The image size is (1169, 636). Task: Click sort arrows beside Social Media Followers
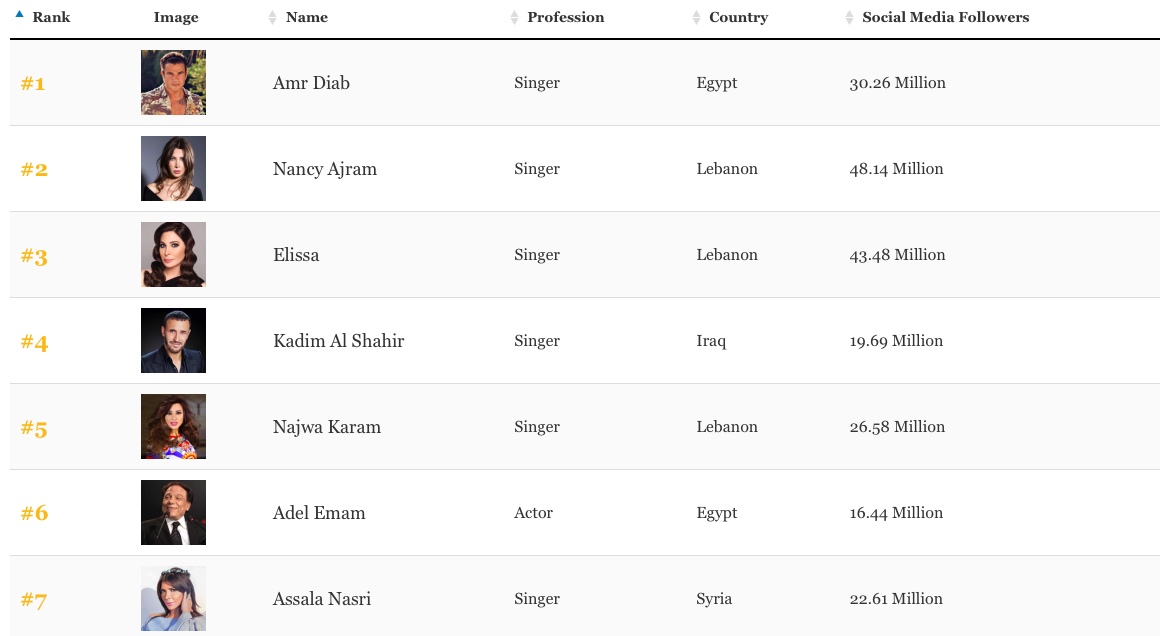click(x=850, y=18)
